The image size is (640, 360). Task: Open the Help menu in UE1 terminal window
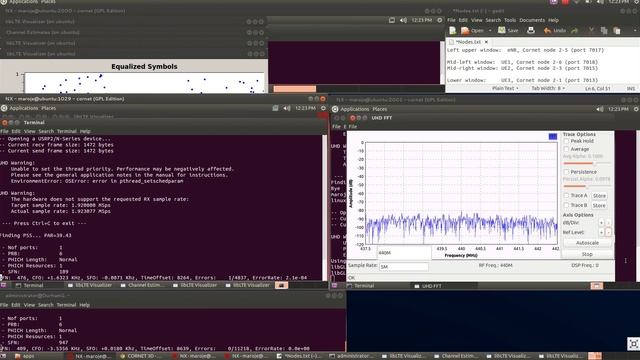tap(85, 131)
